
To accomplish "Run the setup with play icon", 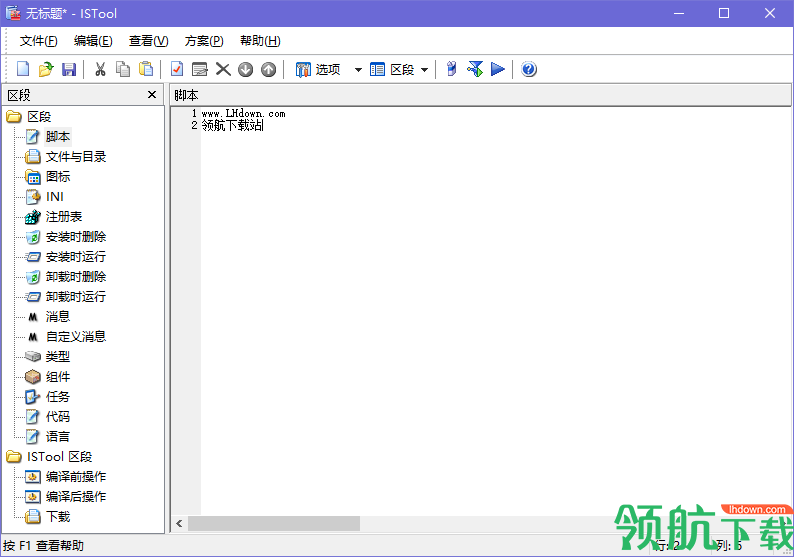I will click(498, 69).
